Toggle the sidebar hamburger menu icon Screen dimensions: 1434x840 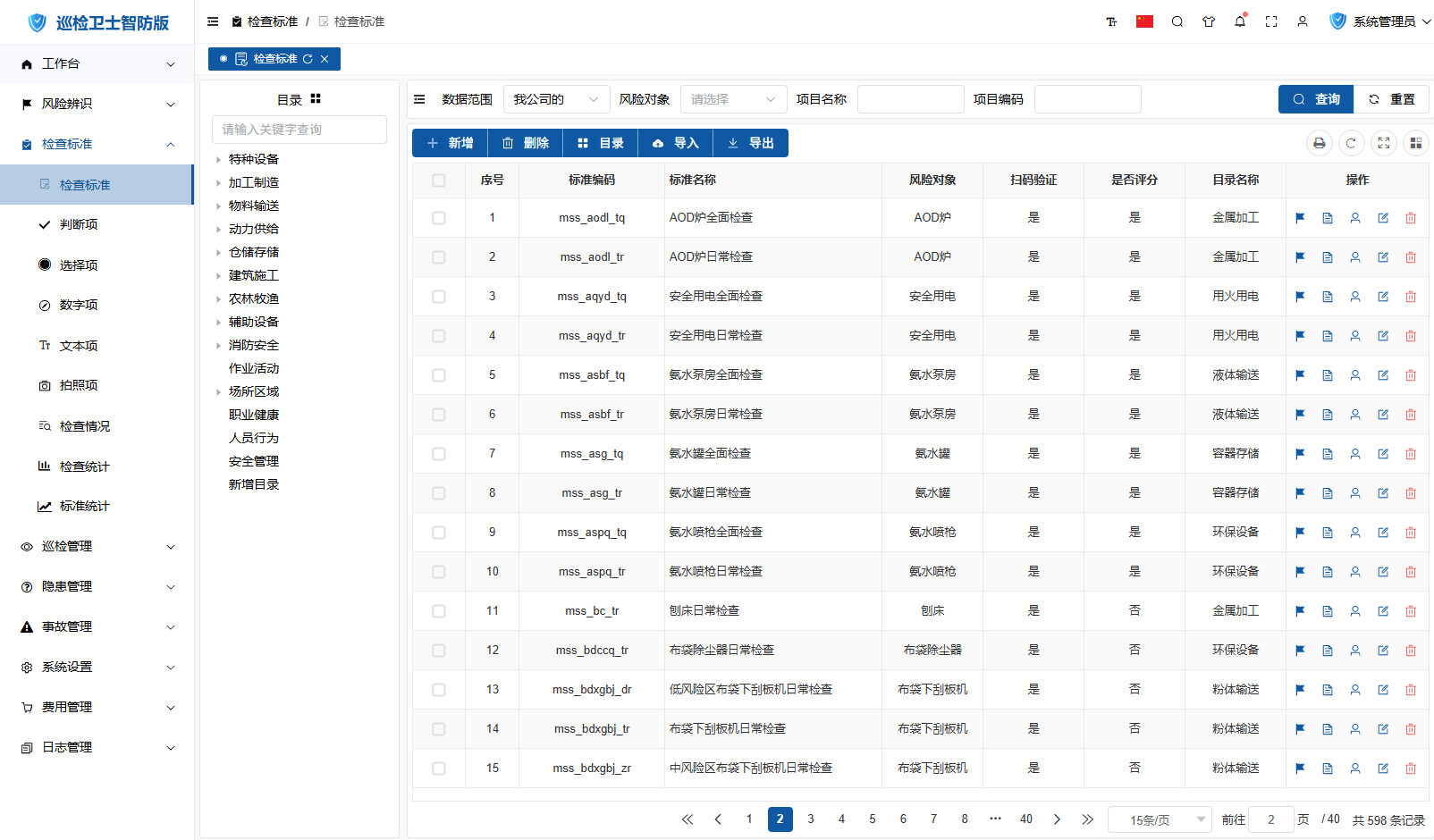[x=213, y=21]
